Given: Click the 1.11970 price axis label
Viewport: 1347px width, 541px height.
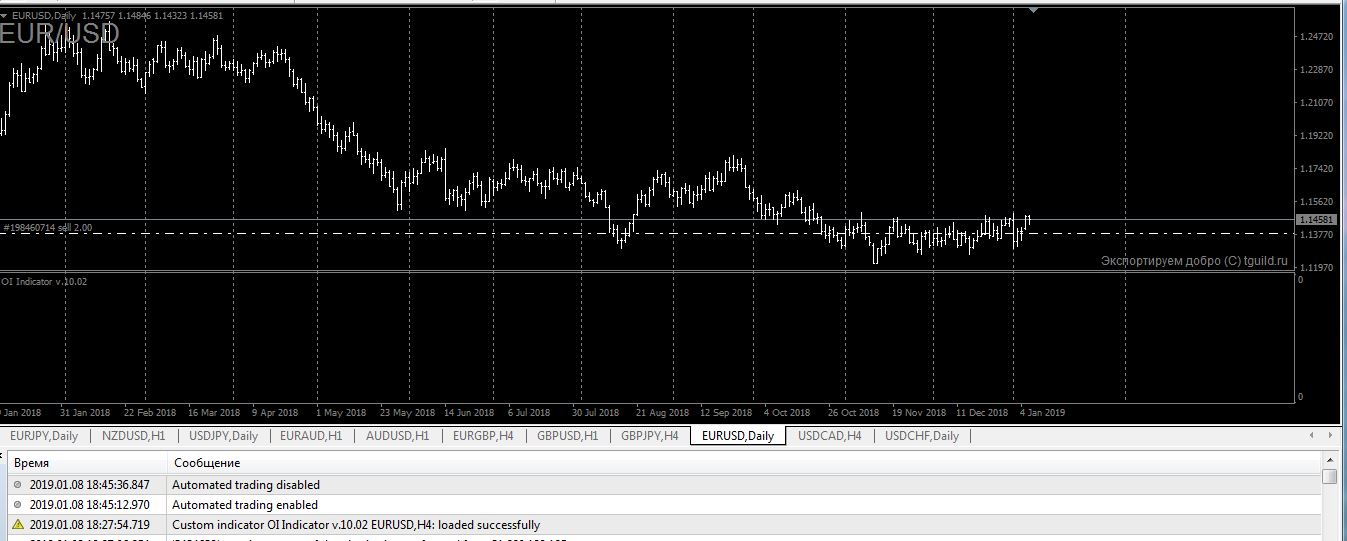Looking at the screenshot, I should point(1316,267).
